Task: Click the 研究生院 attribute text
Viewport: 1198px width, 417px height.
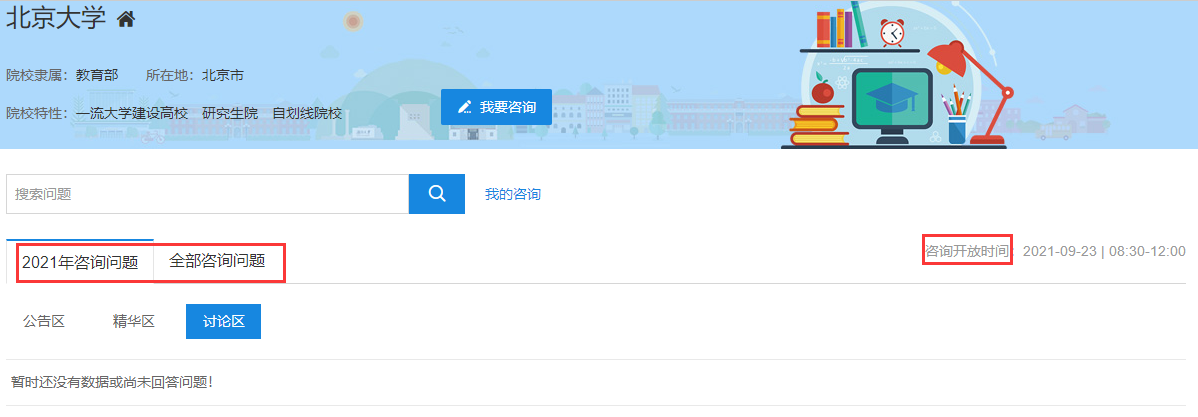Action: pos(230,113)
